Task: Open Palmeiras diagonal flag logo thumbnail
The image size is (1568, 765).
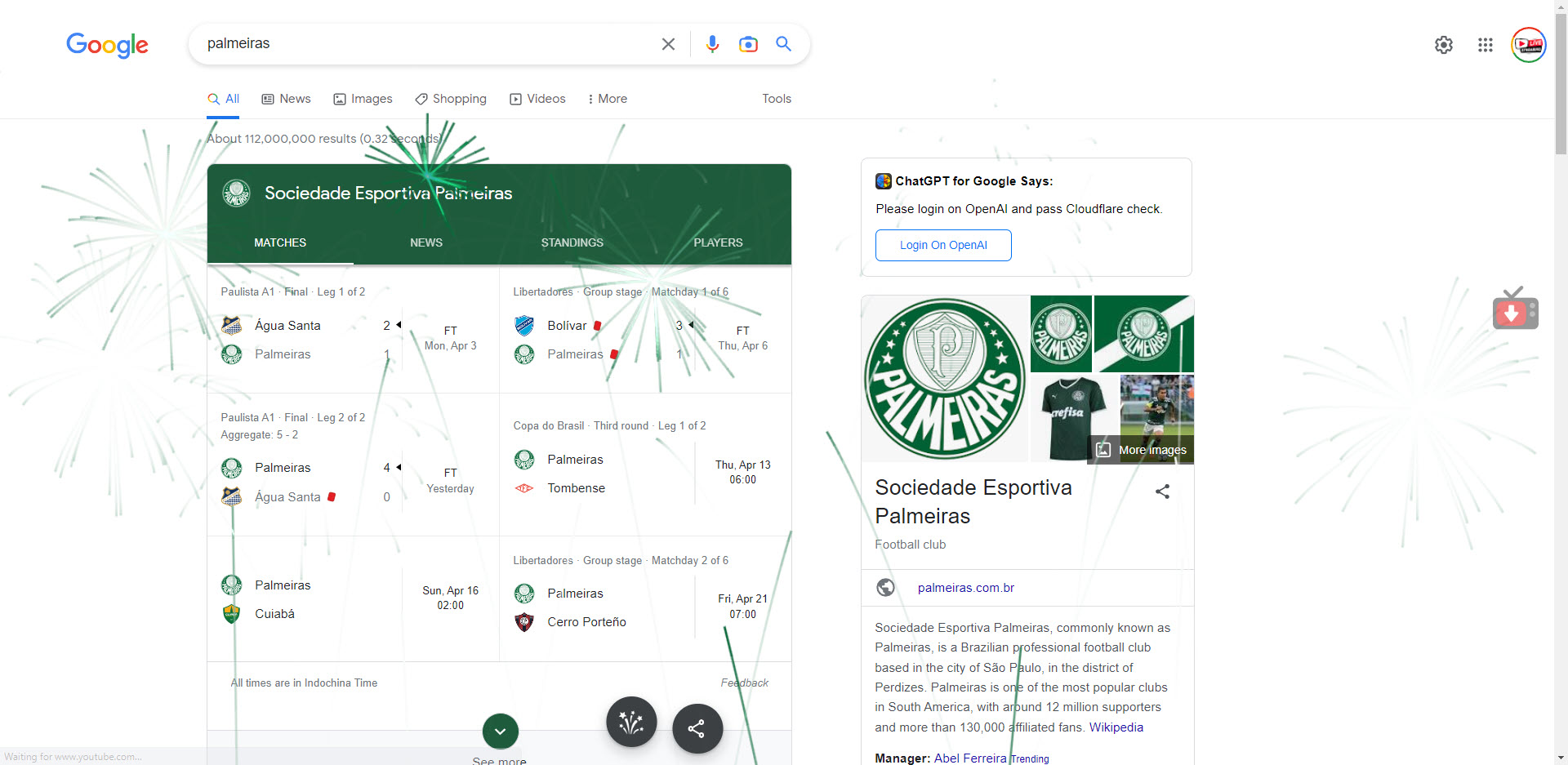Action: click(1144, 334)
